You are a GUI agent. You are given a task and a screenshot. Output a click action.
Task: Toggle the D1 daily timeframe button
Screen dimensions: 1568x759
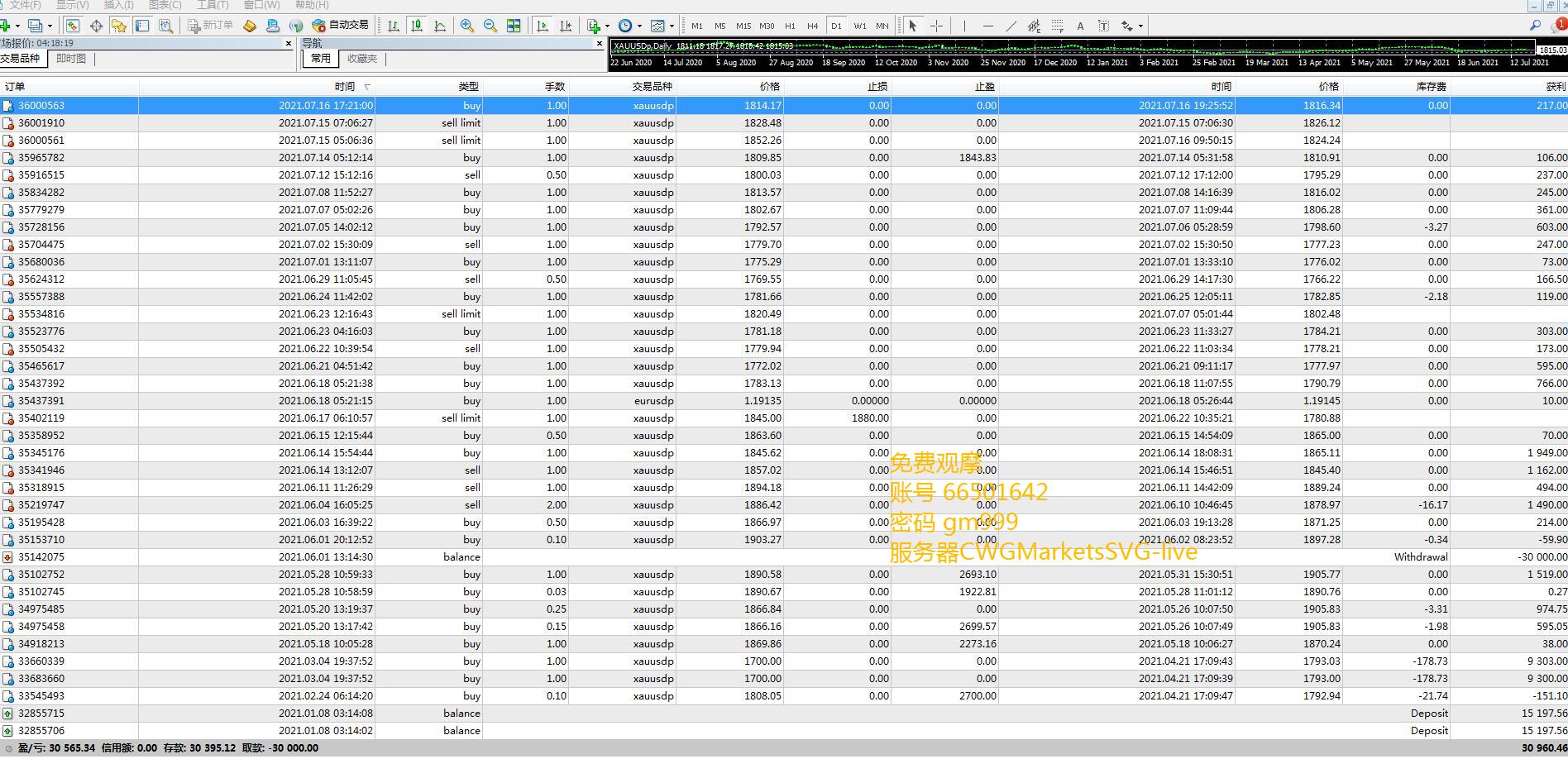pos(836,26)
